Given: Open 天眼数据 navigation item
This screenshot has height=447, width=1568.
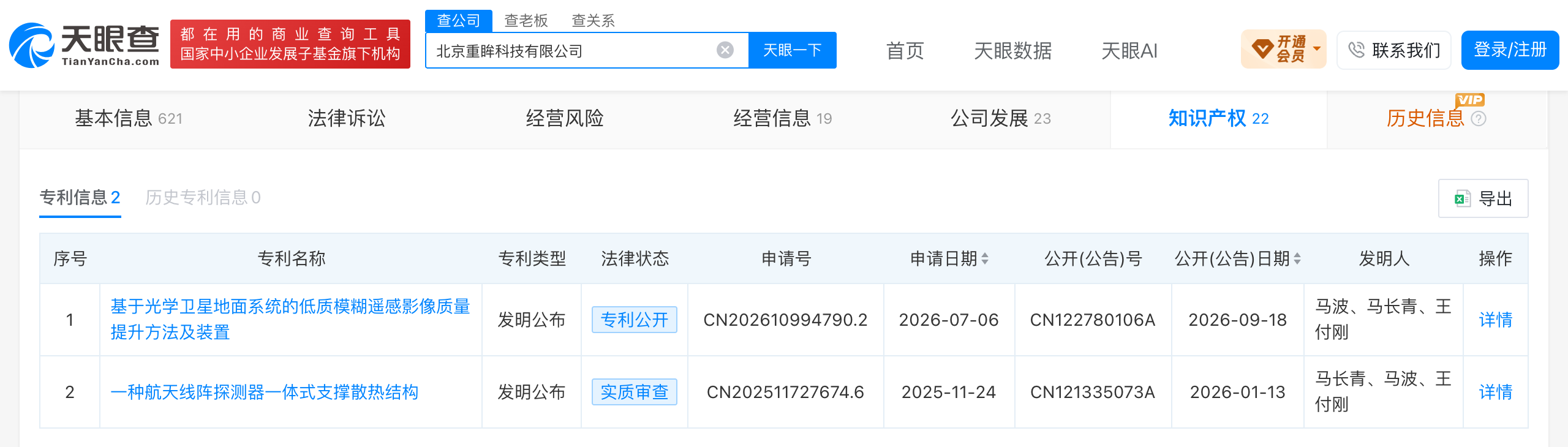Looking at the screenshot, I should click(1012, 51).
